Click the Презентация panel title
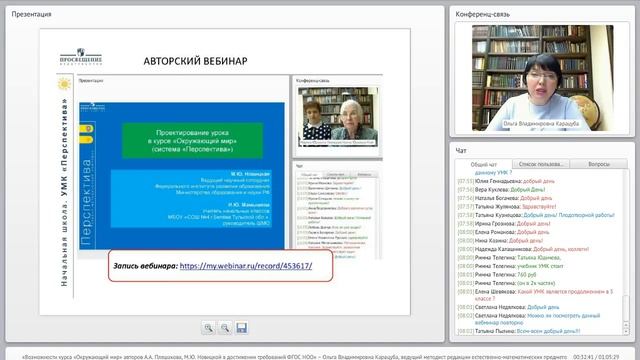The width and height of the screenshot is (640, 360). pos(31,14)
